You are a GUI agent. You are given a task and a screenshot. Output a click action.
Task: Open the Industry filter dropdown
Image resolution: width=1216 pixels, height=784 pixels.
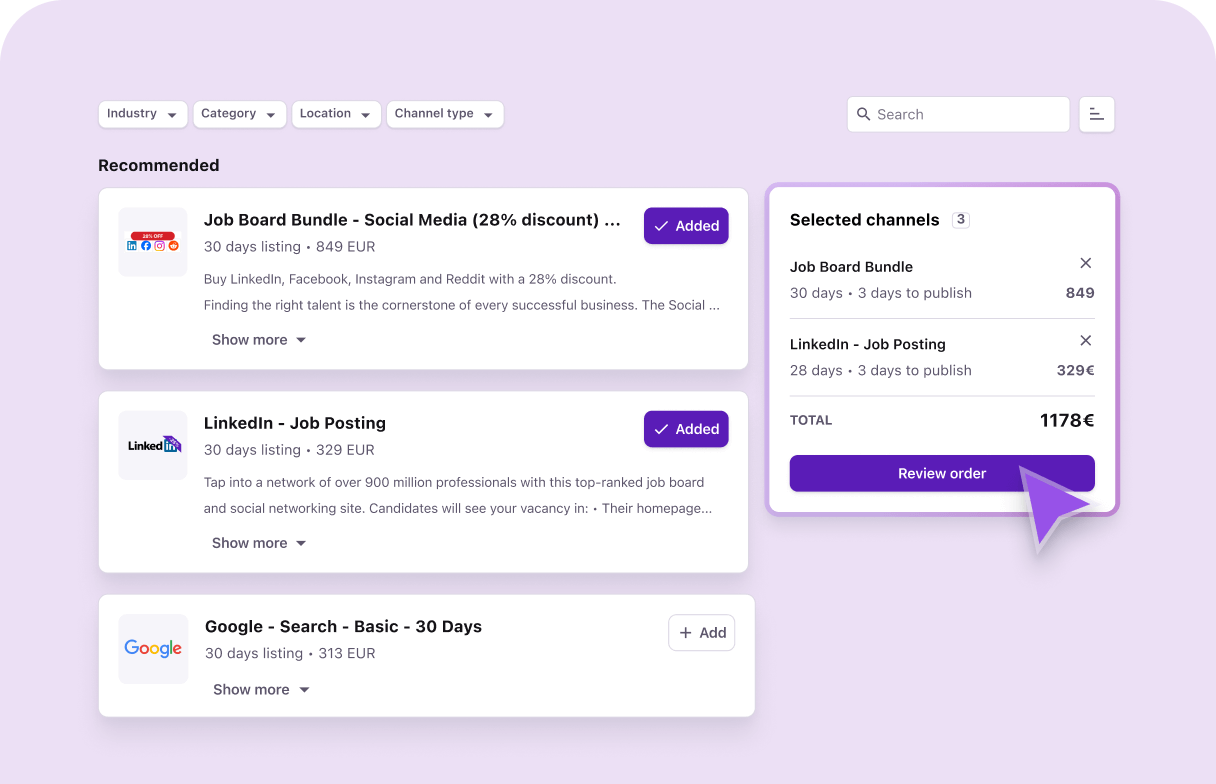pyautogui.click(x=143, y=114)
